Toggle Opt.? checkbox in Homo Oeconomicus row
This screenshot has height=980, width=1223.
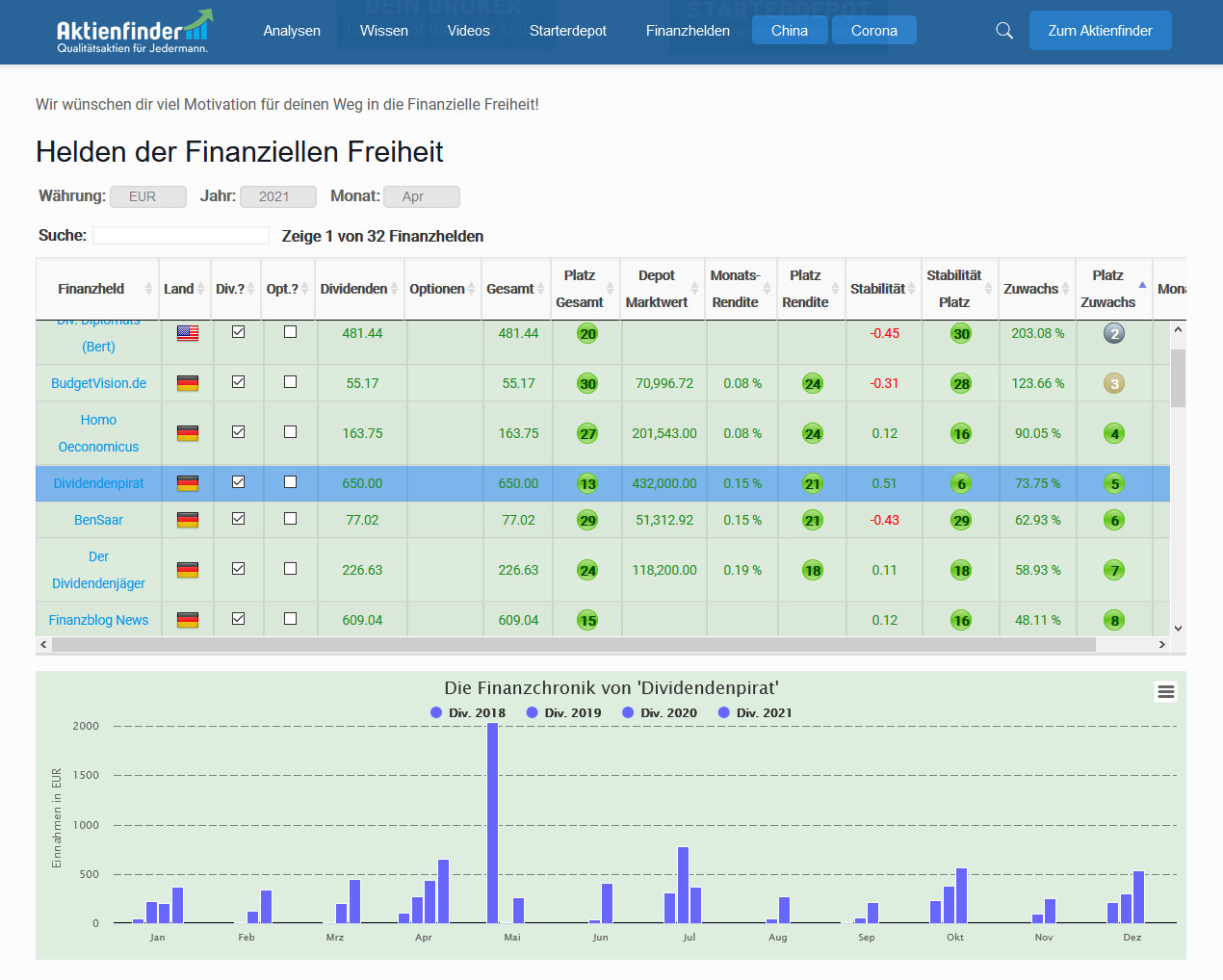[x=290, y=431]
